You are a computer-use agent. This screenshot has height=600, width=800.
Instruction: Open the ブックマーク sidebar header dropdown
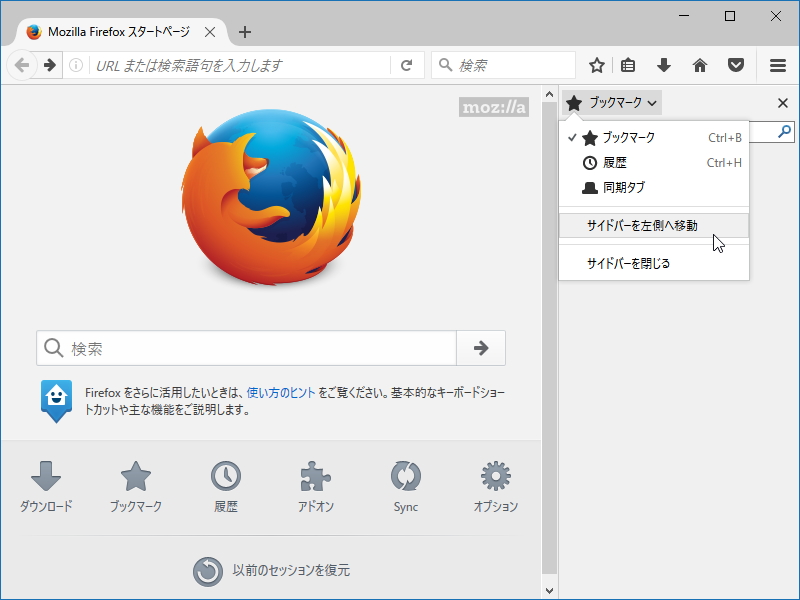click(x=611, y=102)
